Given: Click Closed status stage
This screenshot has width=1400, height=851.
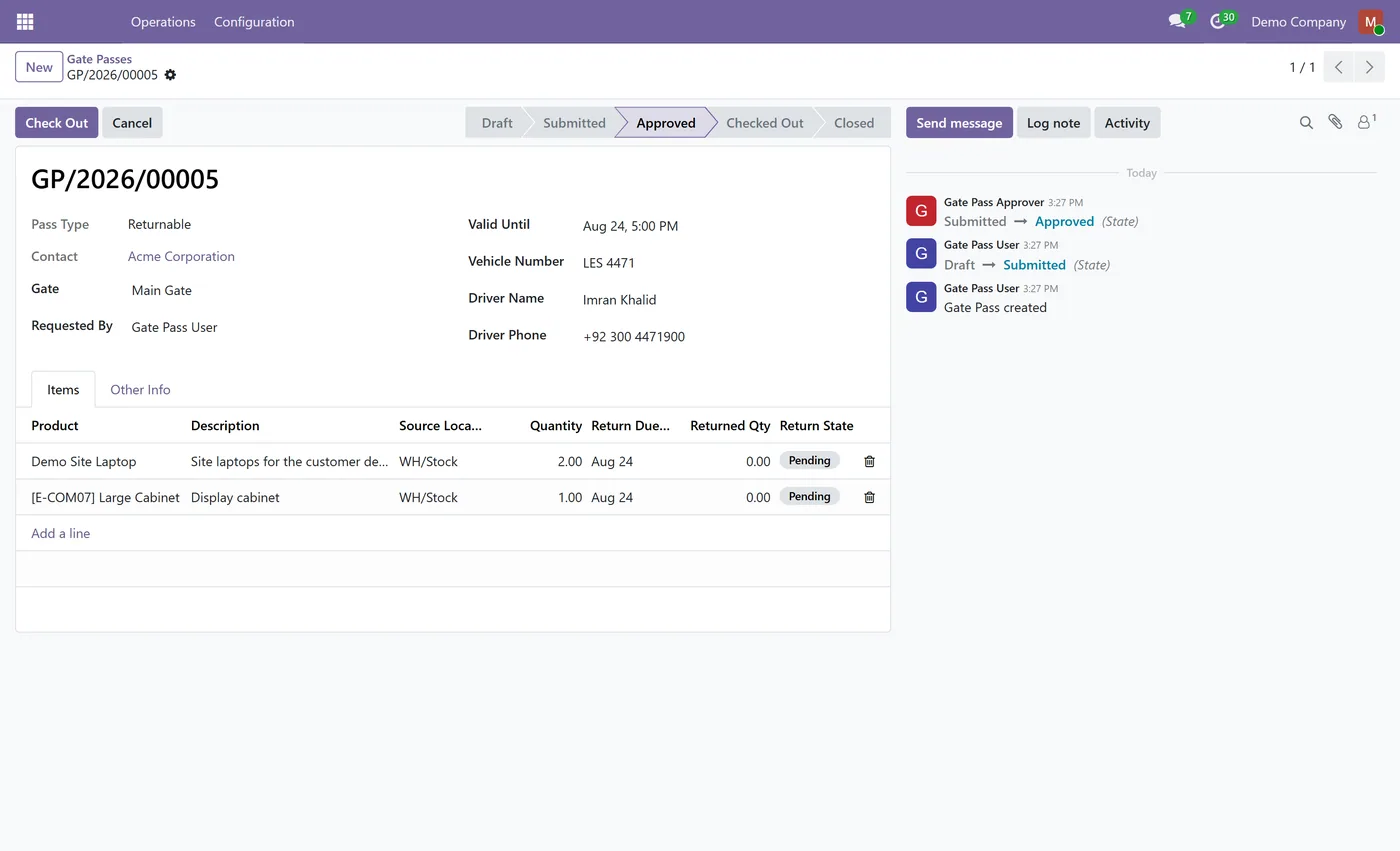Looking at the screenshot, I should [x=854, y=123].
